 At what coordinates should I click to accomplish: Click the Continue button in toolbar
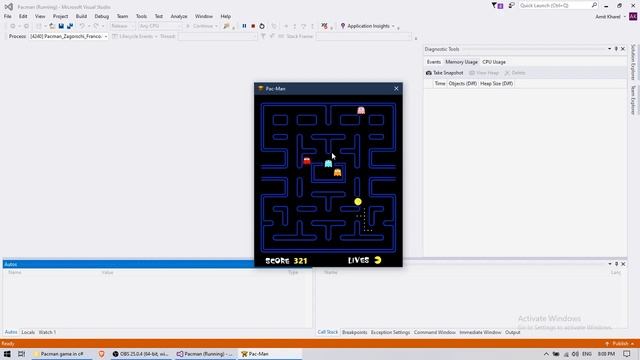(202, 26)
